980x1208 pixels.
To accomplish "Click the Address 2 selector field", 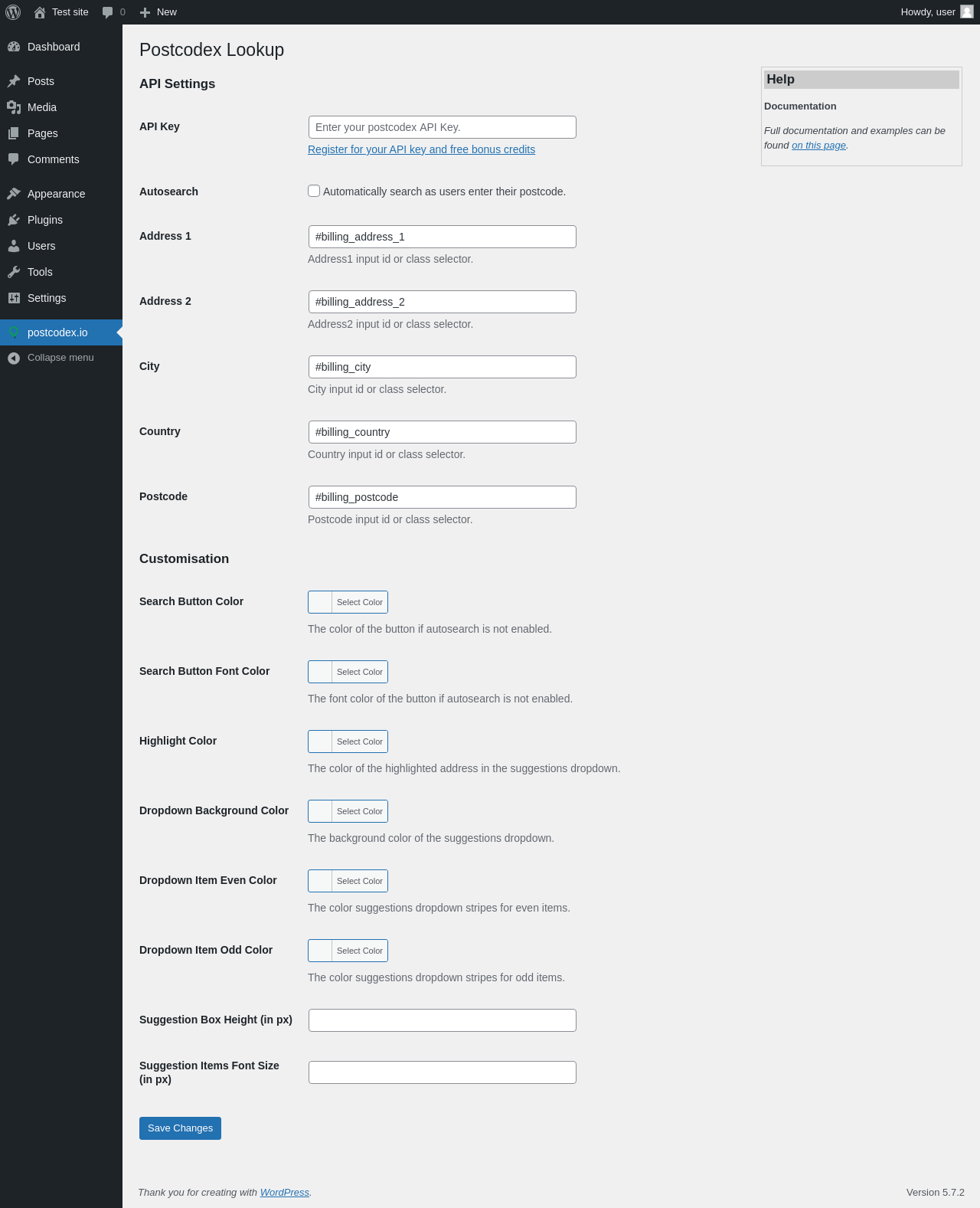I will pos(443,302).
